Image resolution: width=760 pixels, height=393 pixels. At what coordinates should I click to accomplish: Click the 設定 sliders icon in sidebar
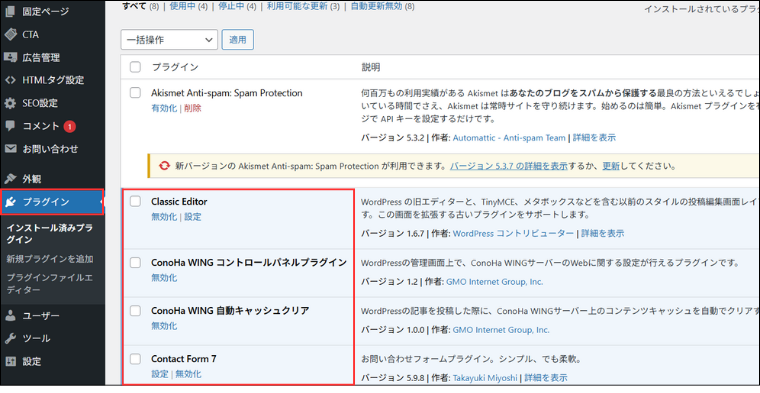point(10,361)
